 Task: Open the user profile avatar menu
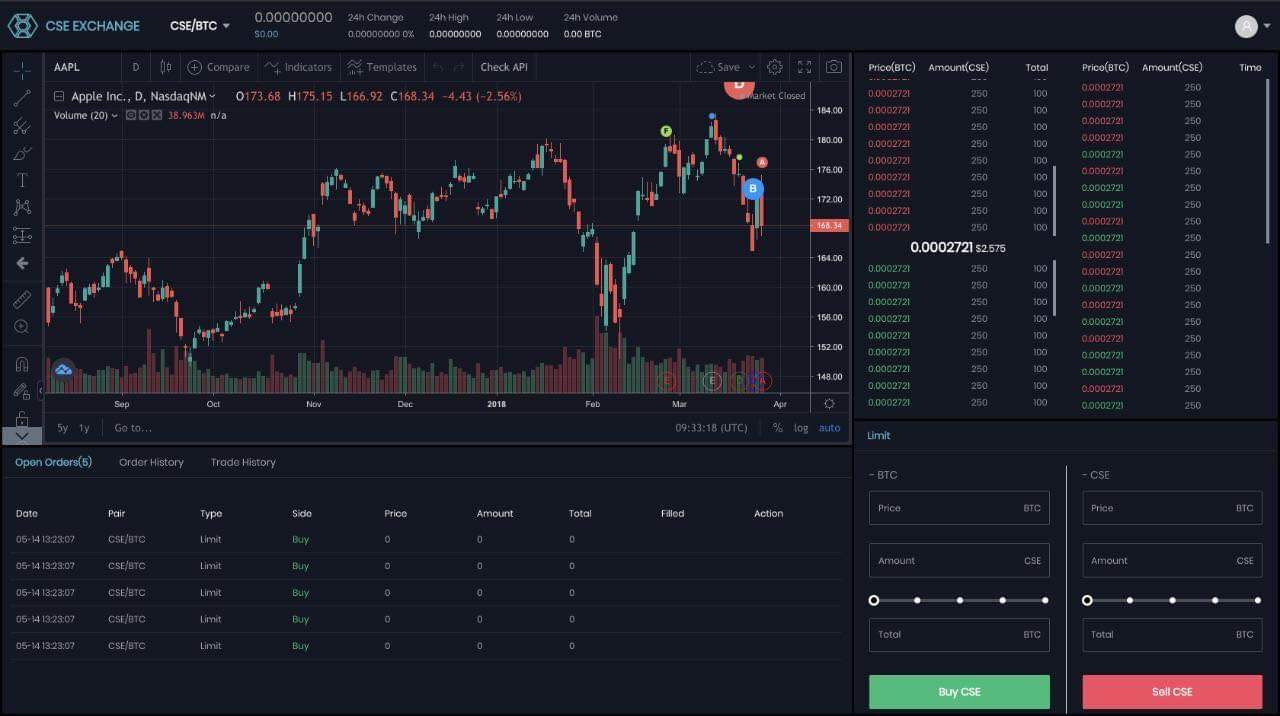pyautogui.click(x=1250, y=26)
